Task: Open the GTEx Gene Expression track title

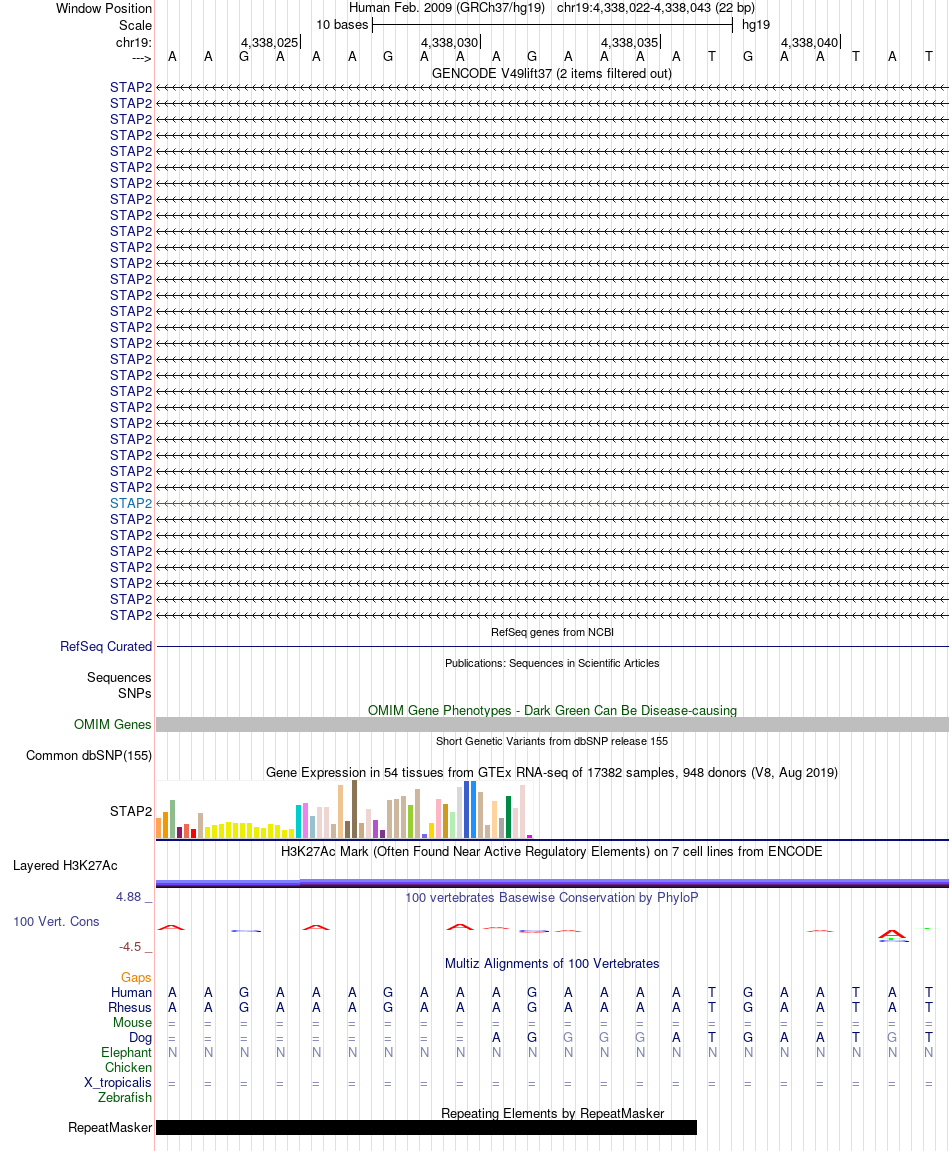Action: coord(552,772)
